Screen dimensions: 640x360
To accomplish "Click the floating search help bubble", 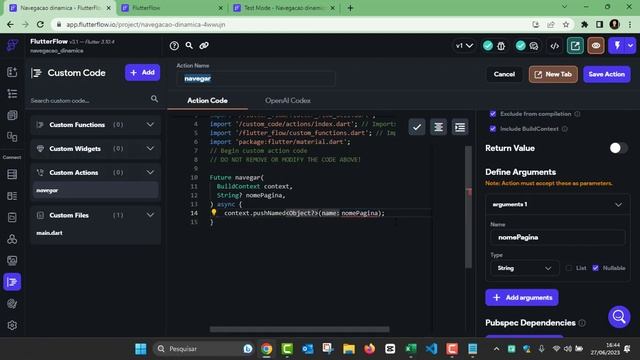I will pyautogui.click(x=619, y=317).
